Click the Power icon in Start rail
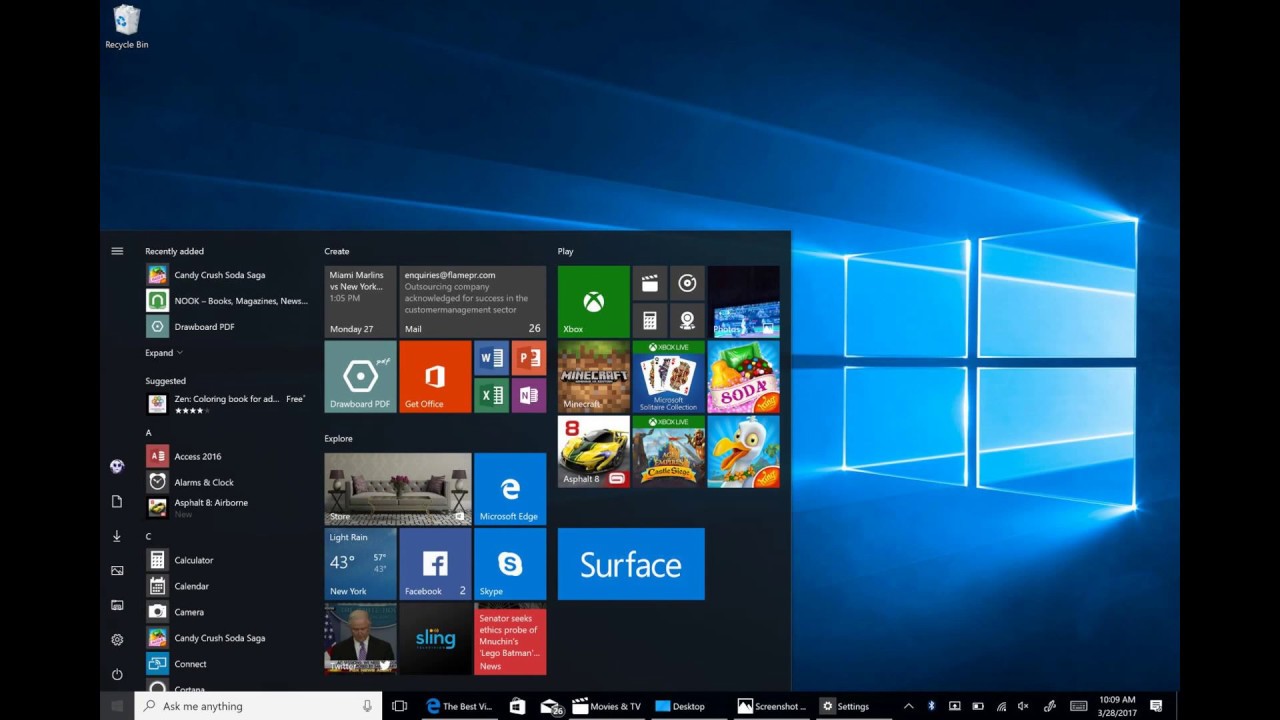 click(117, 675)
